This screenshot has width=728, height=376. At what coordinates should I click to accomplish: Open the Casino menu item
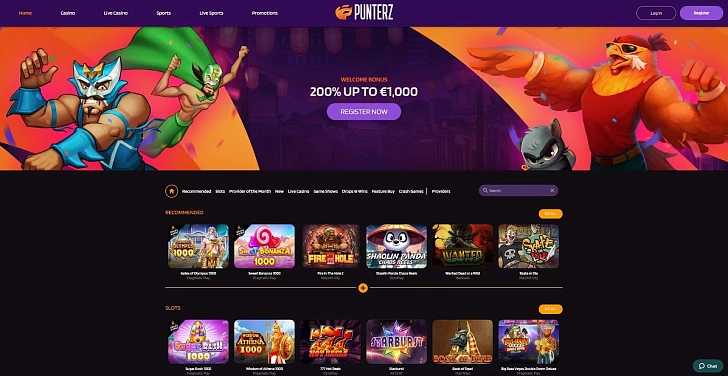(68, 13)
